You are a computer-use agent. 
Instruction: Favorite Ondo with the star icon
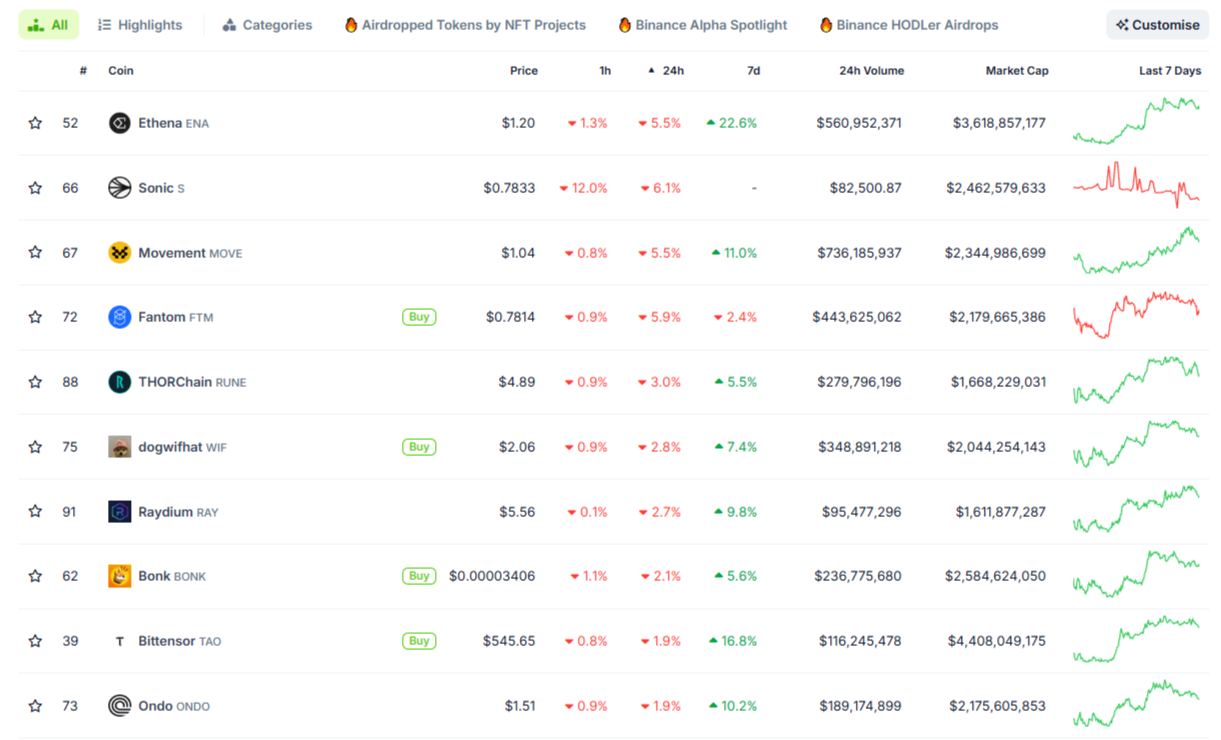[x=35, y=706]
